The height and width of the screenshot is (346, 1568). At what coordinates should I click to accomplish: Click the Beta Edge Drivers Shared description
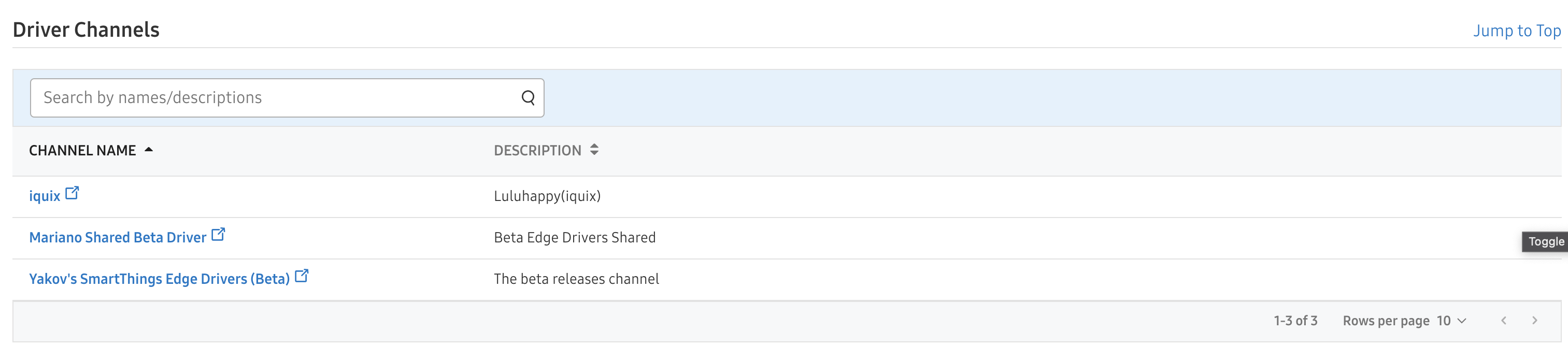pos(574,237)
